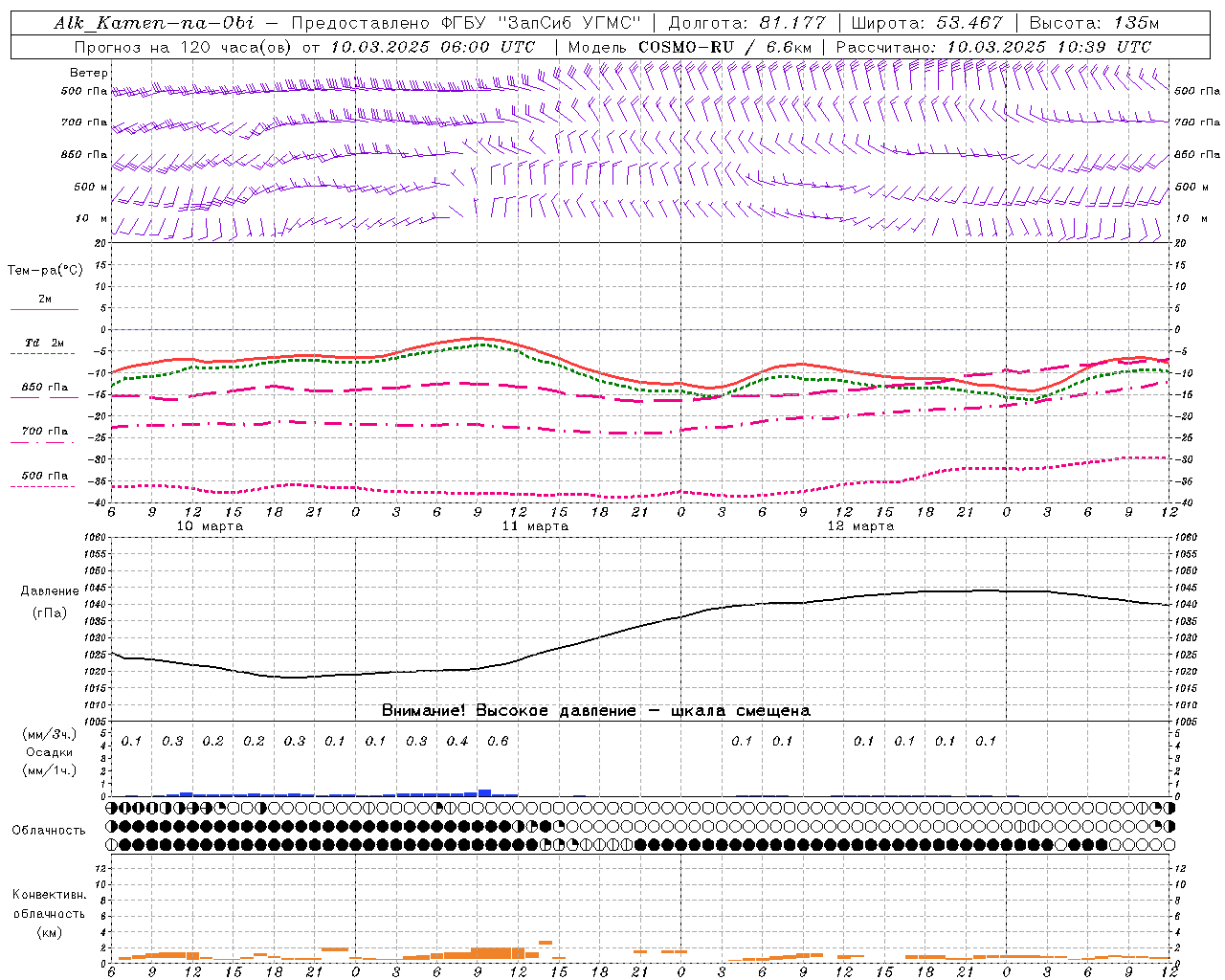Screen dimensions: 1225x980
Task: Click the Конвективн. облачность (км) label
Action: click(x=49, y=914)
